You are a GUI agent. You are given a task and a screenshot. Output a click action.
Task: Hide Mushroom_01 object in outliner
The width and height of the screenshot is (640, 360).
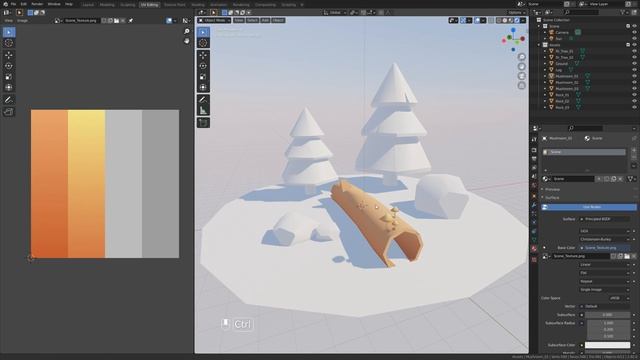tap(634, 76)
